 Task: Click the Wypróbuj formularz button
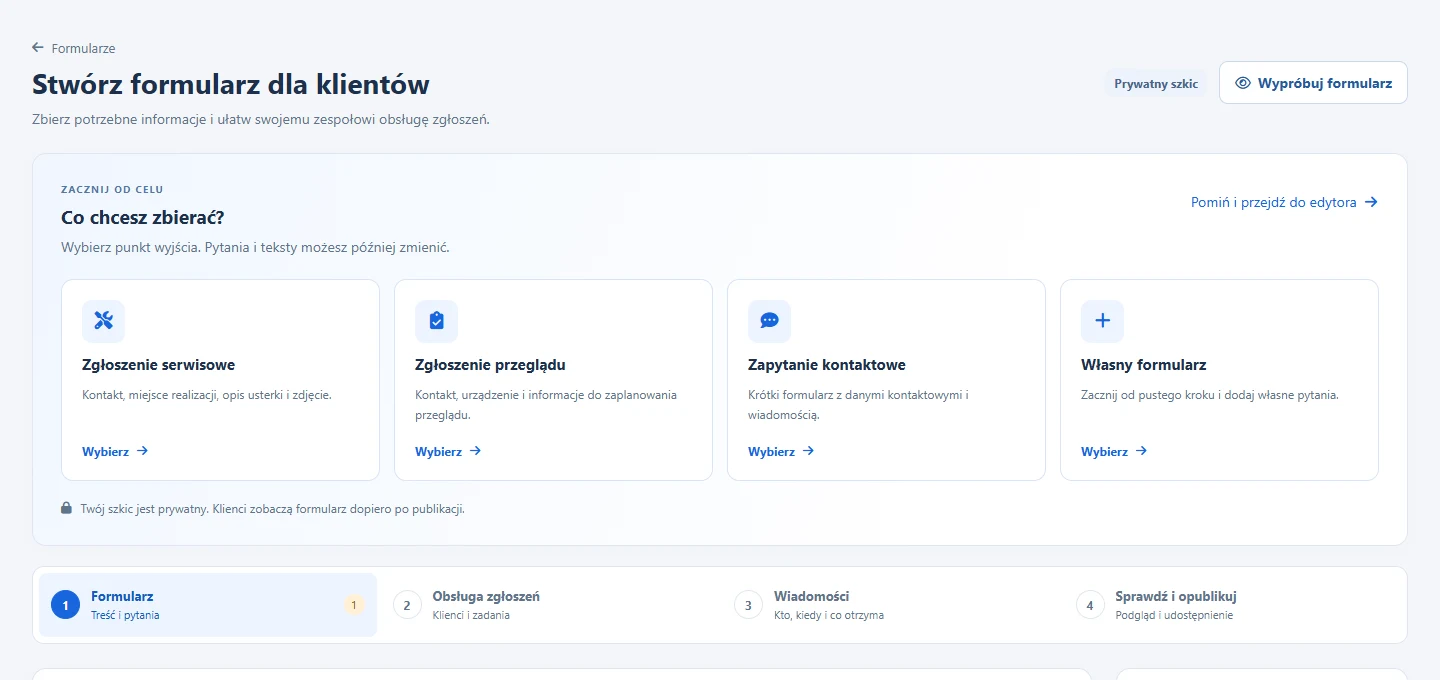pyautogui.click(x=1313, y=83)
